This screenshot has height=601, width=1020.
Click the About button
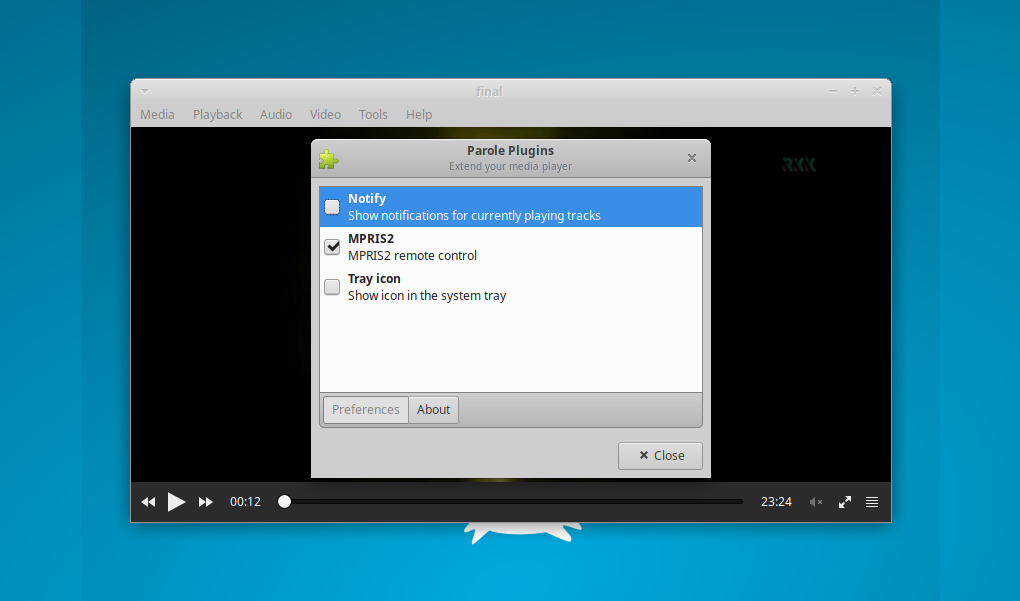tap(433, 409)
